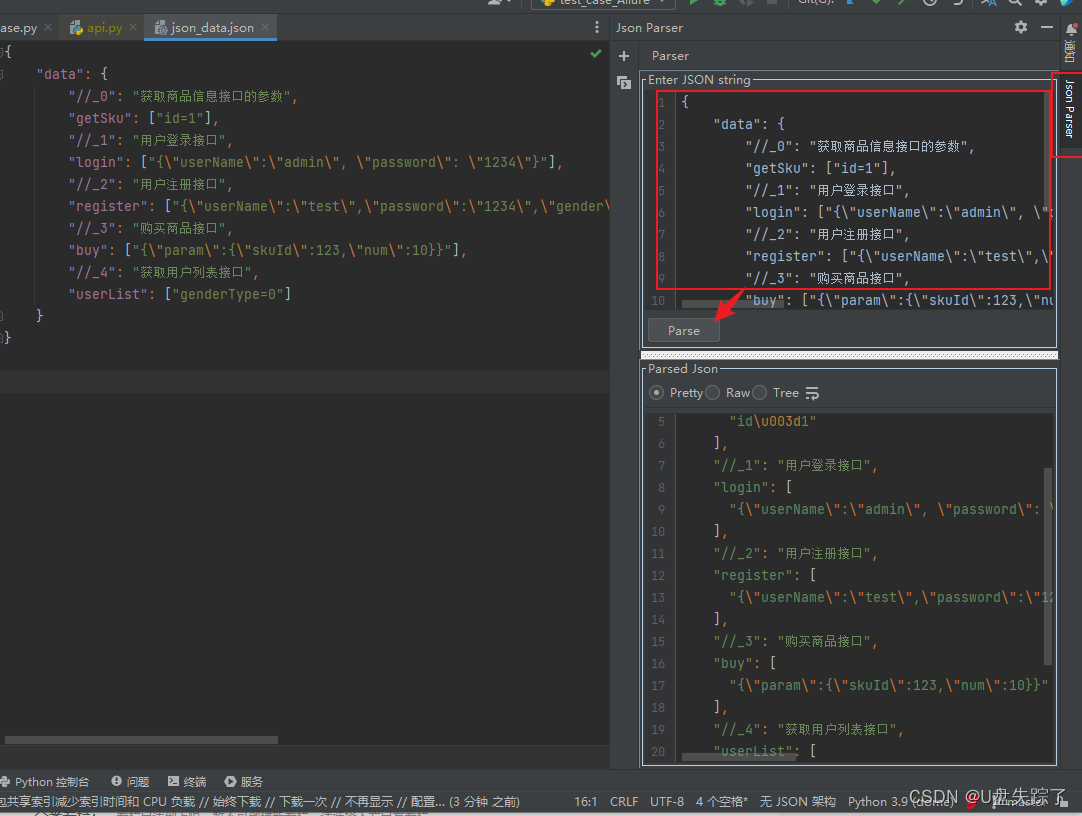The height and width of the screenshot is (816, 1082).
Task: Open IDE settings with the top gear icon
Action: 1039,4
